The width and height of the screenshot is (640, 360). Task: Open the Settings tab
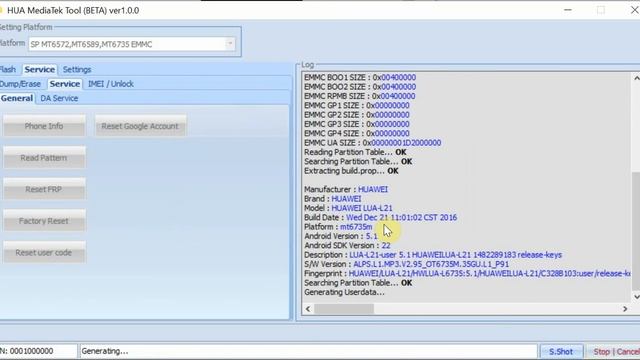77,69
